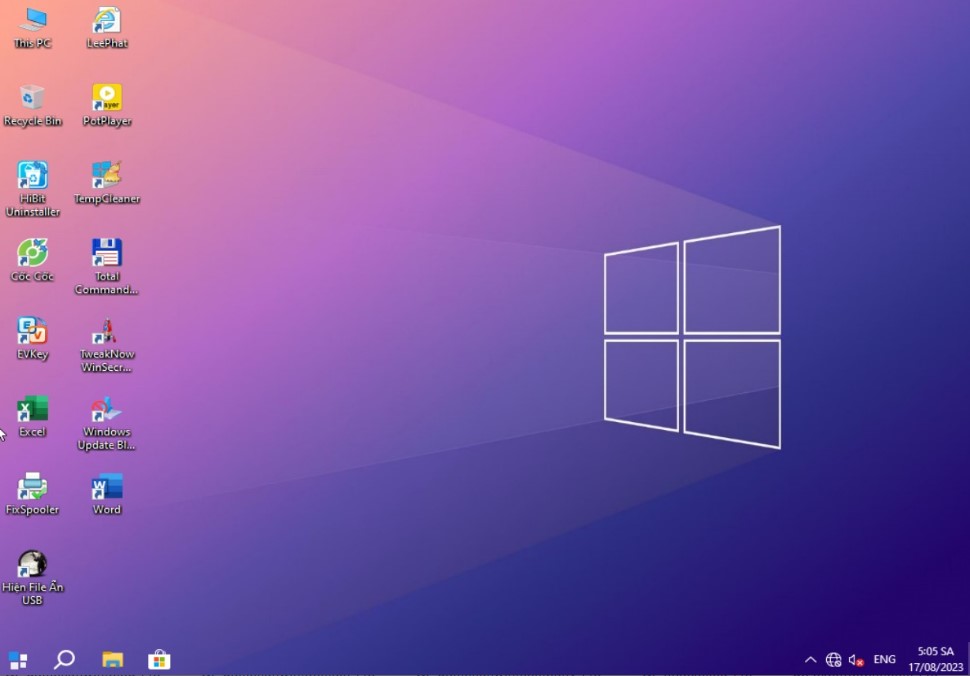The image size is (970, 676).
Task: Open Microsoft Store from taskbar
Action: (159, 660)
